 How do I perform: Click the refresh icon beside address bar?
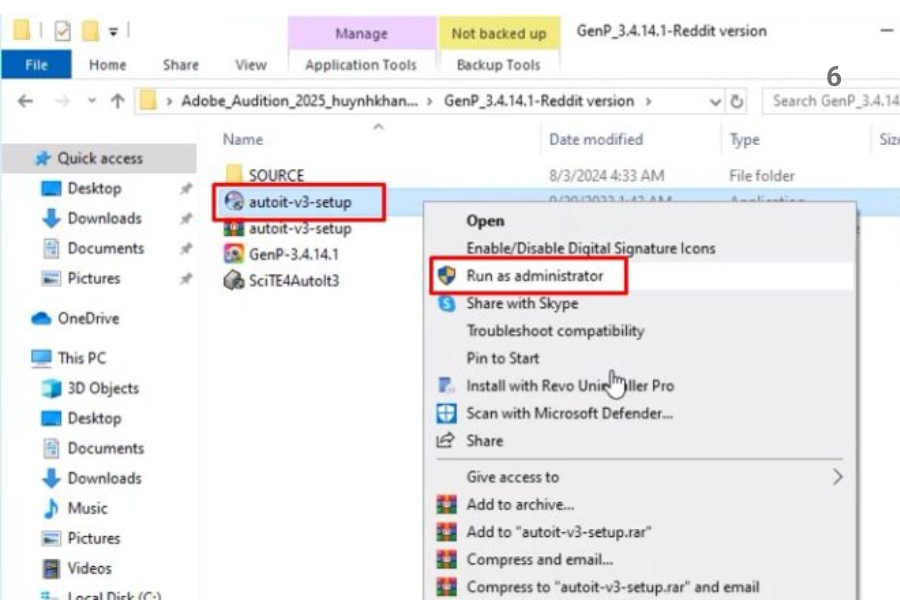click(x=738, y=101)
